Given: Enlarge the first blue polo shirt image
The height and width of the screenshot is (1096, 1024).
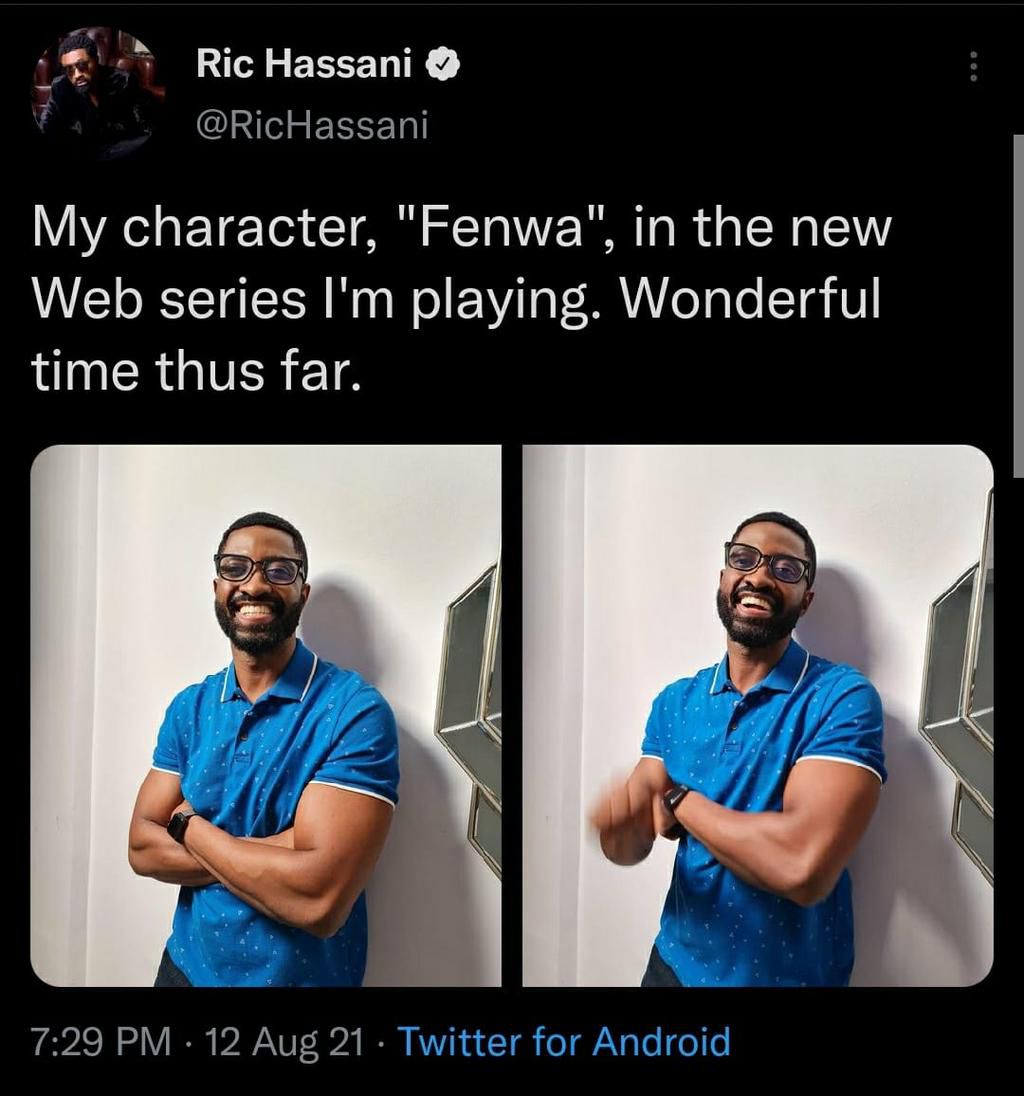Looking at the screenshot, I should [x=265, y=715].
